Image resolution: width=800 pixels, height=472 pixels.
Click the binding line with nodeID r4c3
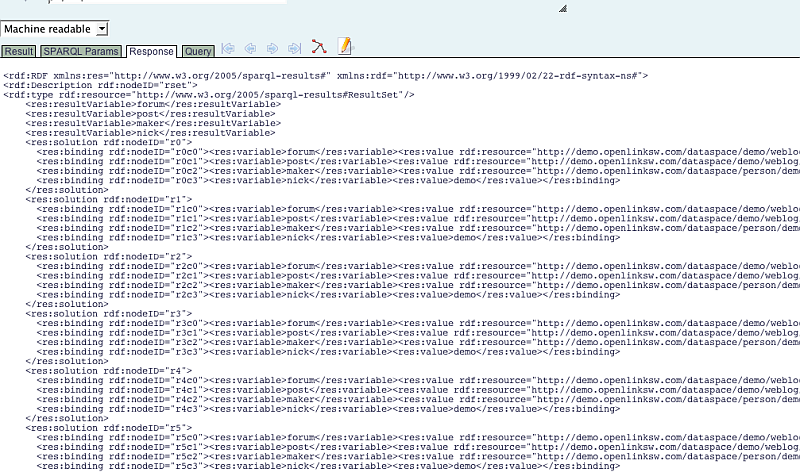[328, 409]
